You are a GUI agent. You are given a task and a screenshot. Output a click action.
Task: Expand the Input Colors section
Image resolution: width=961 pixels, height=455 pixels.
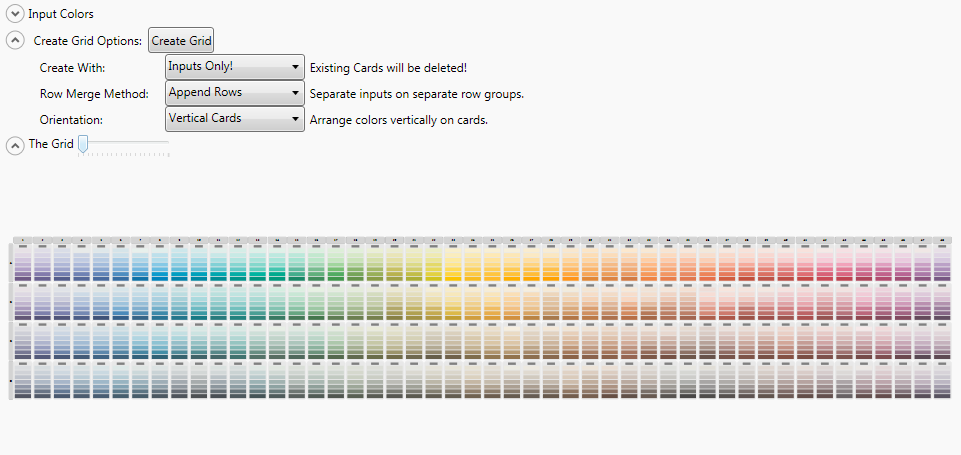[x=15, y=13]
